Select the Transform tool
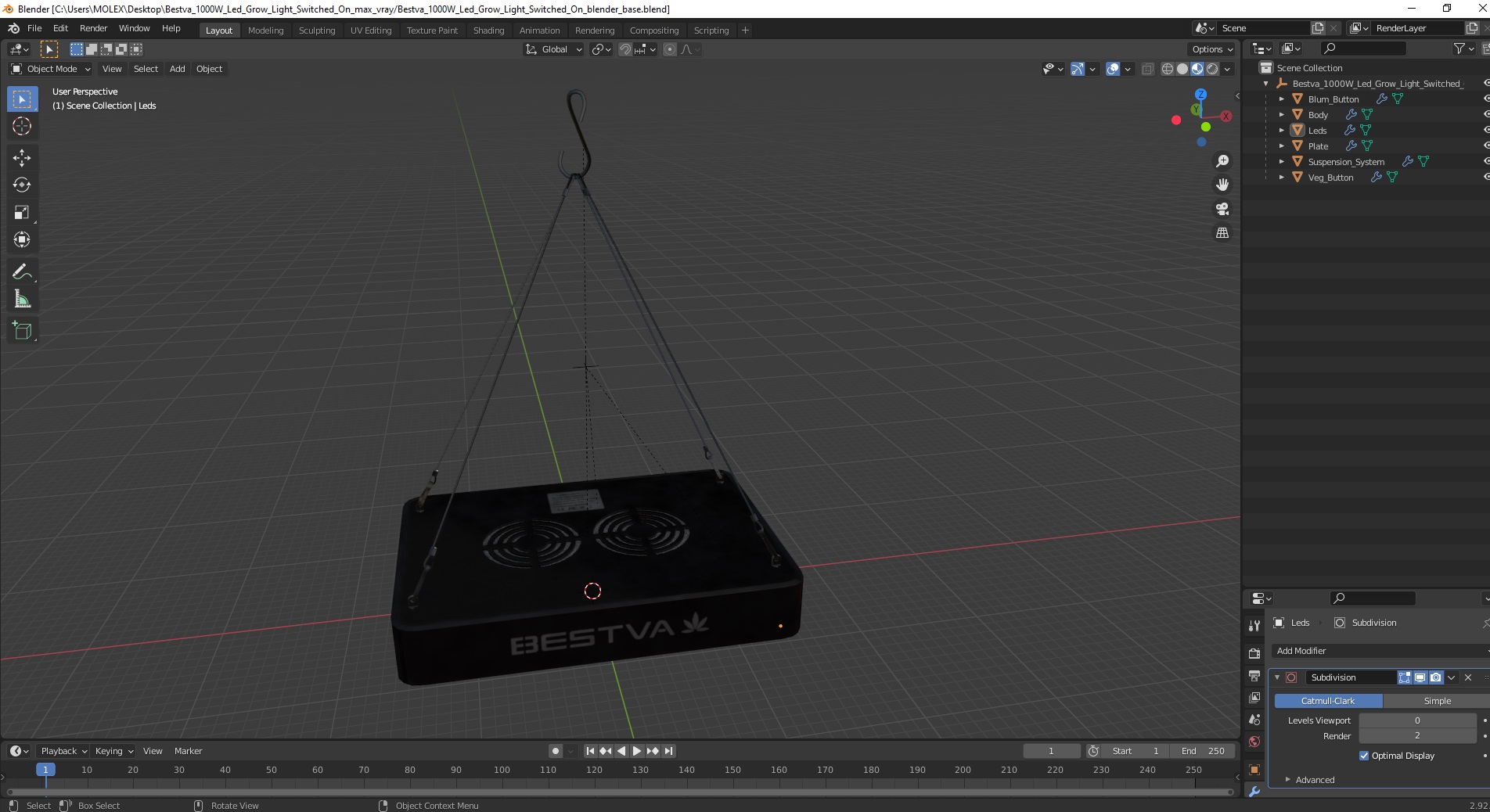Viewport: 1490px width, 812px height. pyautogui.click(x=22, y=240)
